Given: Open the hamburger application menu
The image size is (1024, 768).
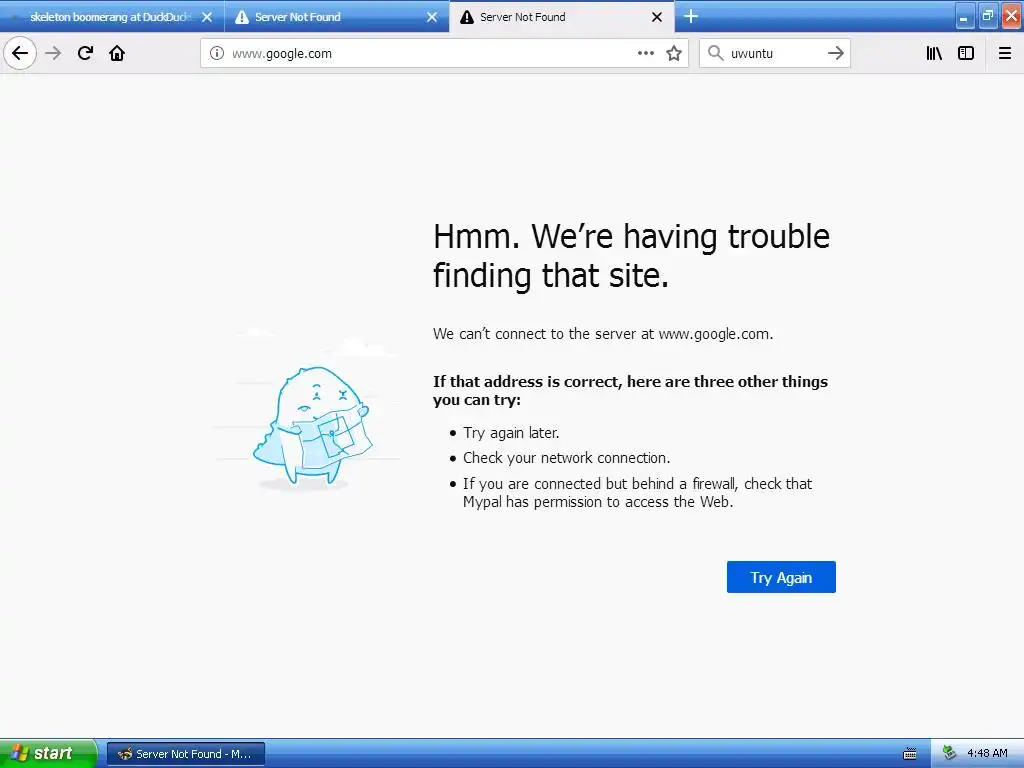Looking at the screenshot, I should click(x=1005, y=53).
